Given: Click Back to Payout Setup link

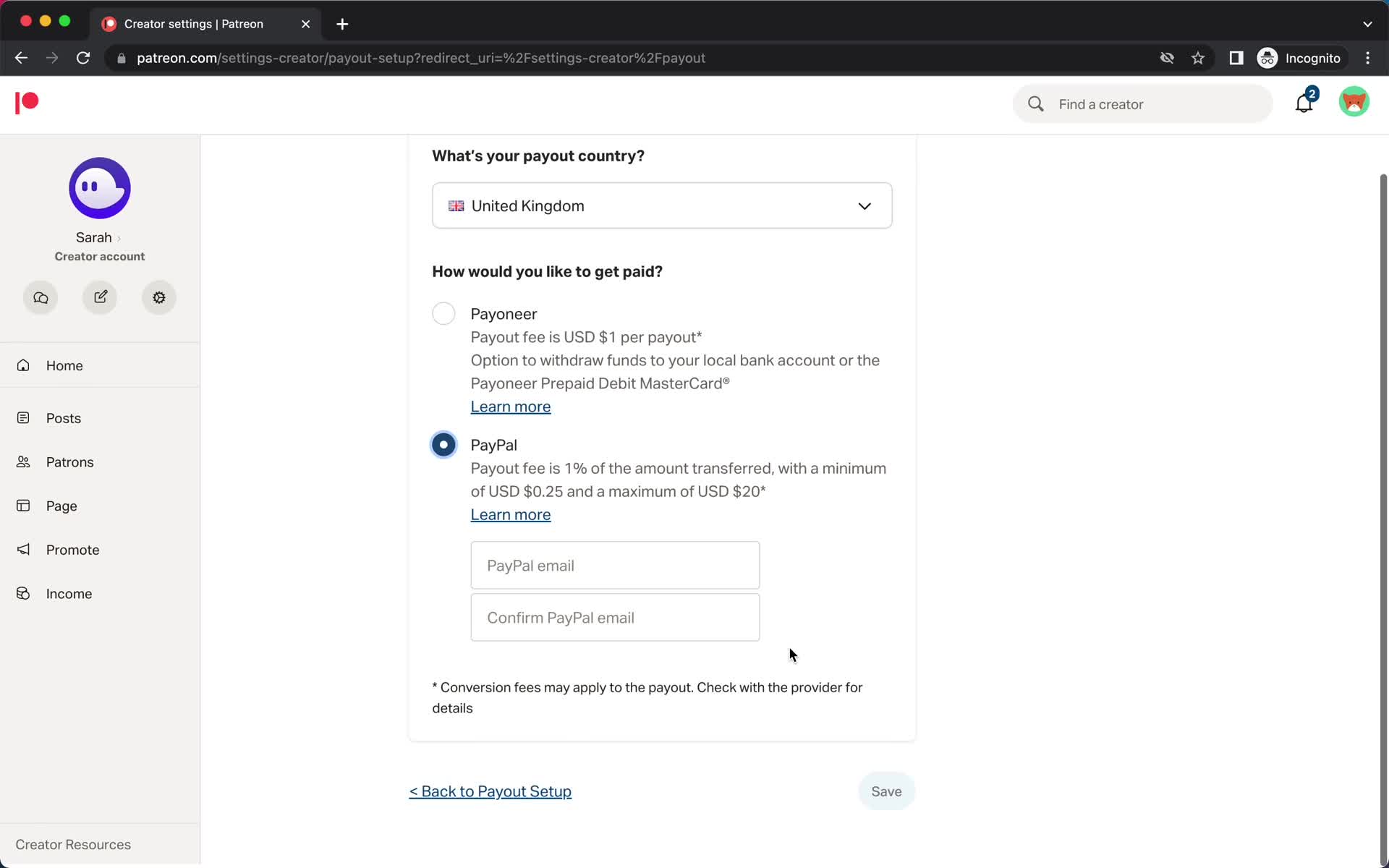Looking at the screenshot, I should point(490,791).
